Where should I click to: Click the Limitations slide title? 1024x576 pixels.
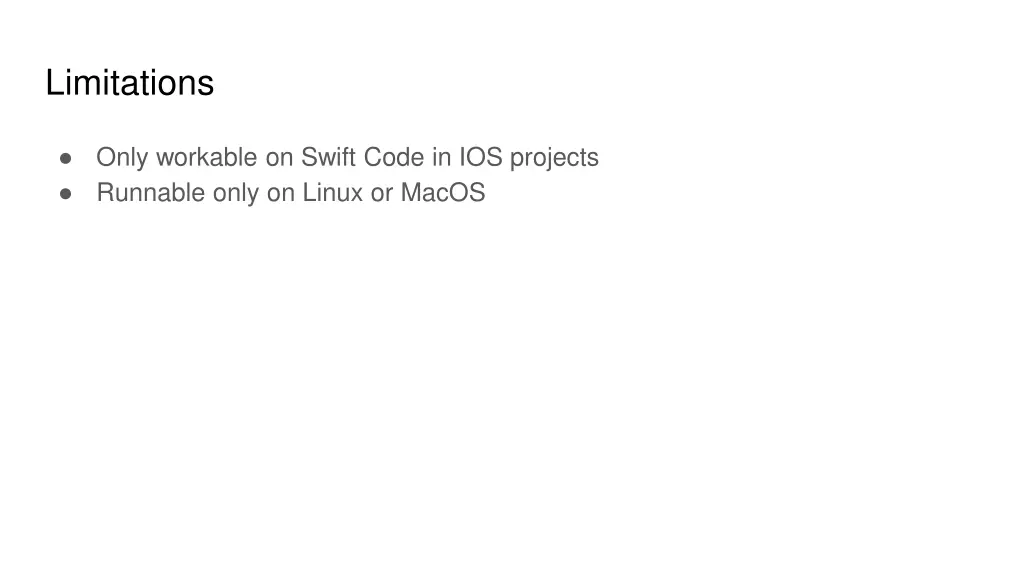[x=129, y=83]
